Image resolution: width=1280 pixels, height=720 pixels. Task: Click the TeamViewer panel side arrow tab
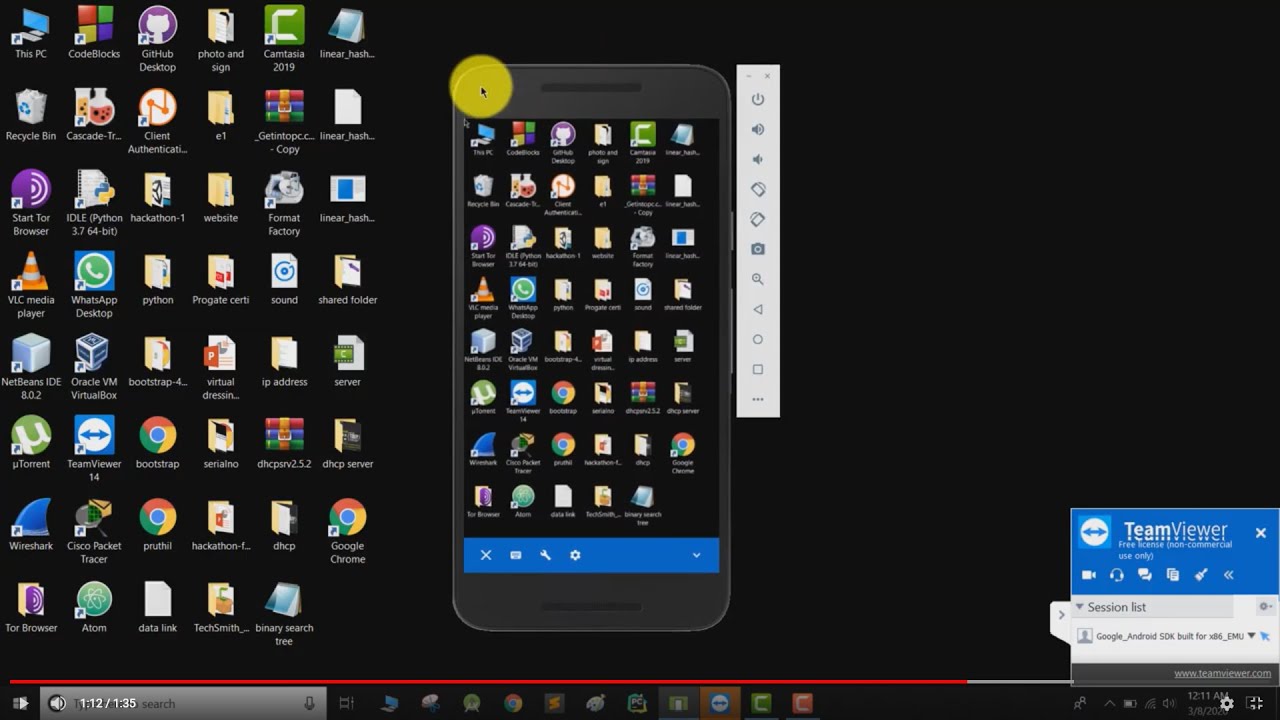pyautogui.click(x=1061, y=615)
